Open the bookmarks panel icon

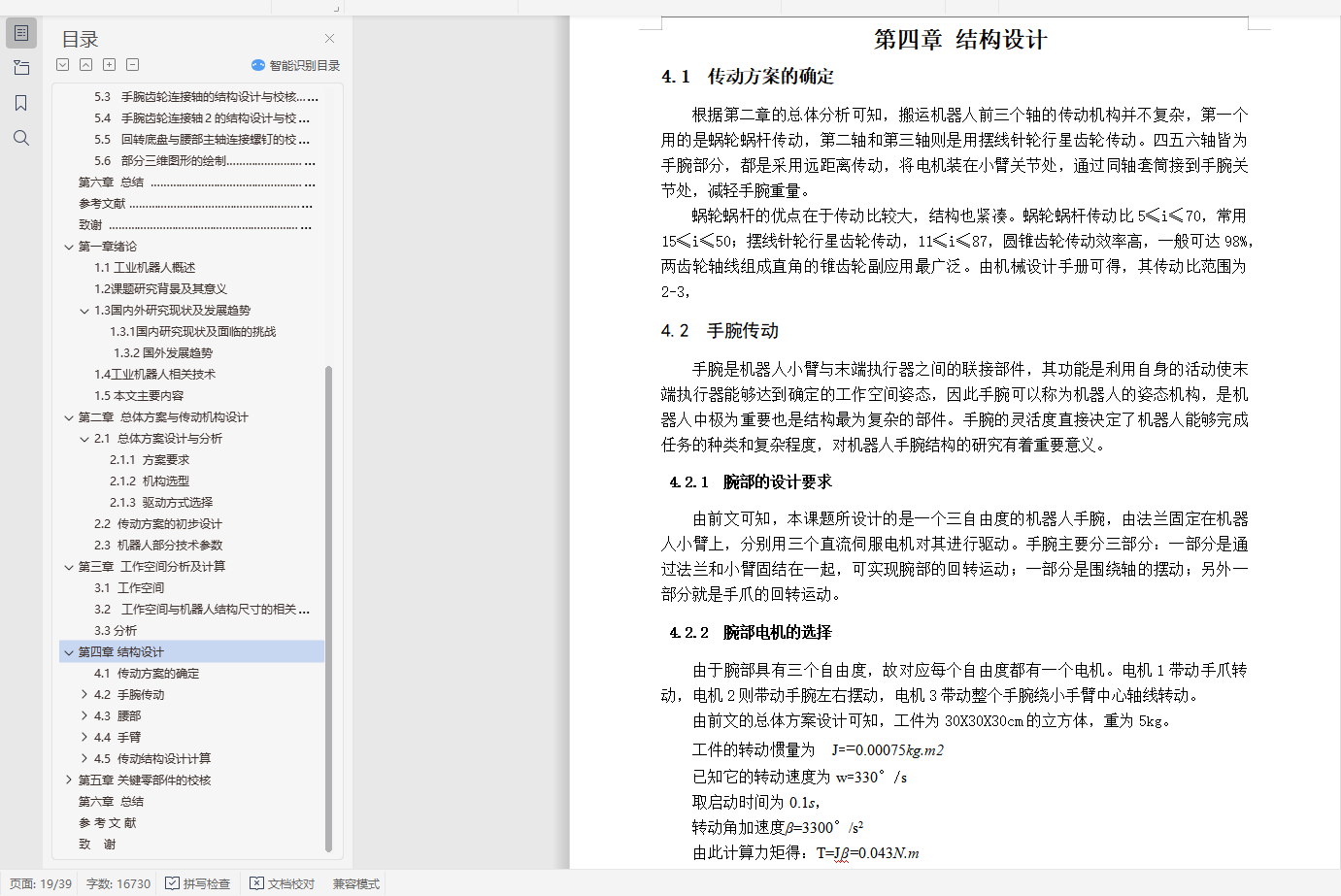tap(21, 103)
